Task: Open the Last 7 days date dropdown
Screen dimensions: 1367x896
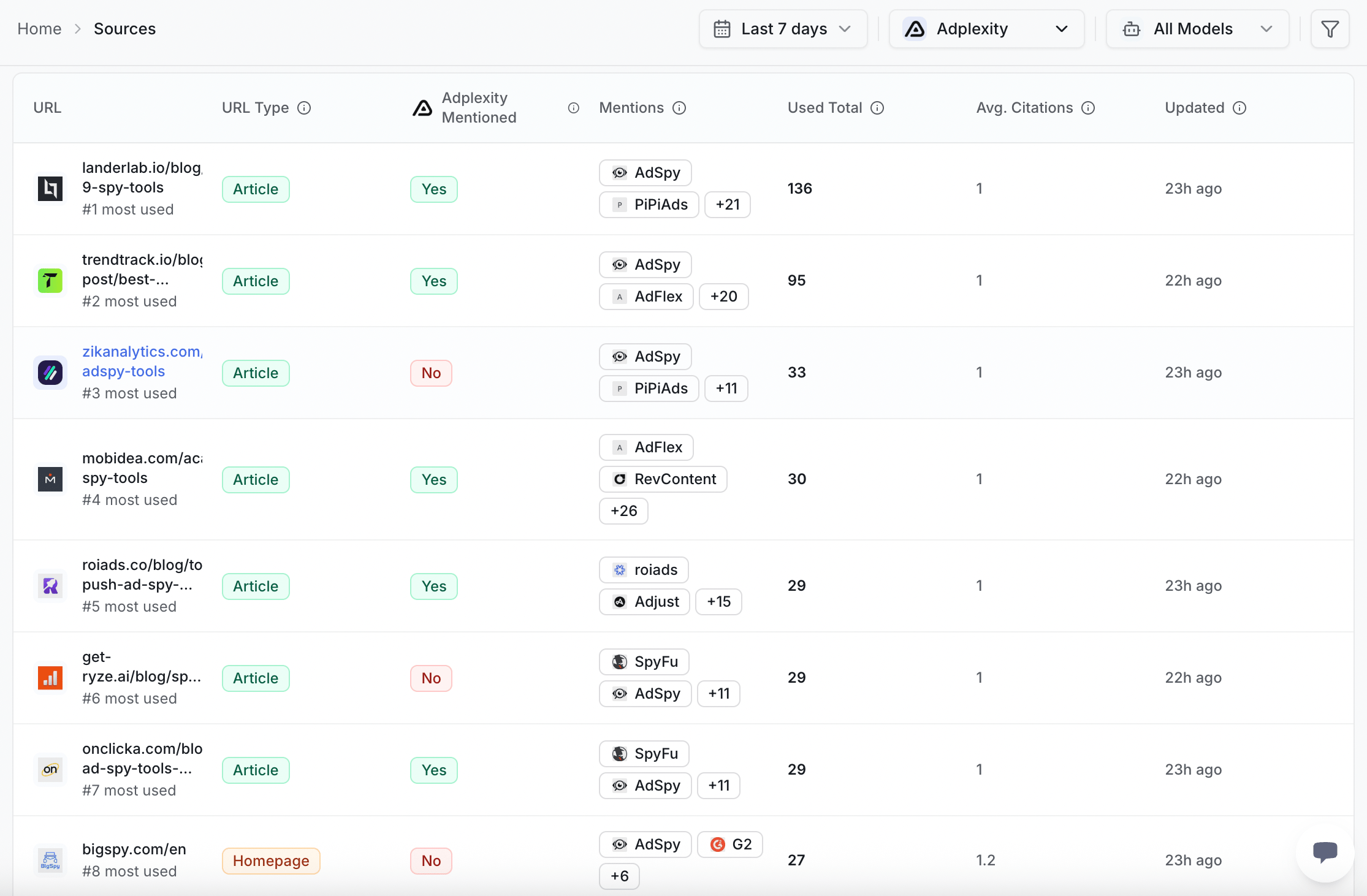Action: (x=783, y=29)
